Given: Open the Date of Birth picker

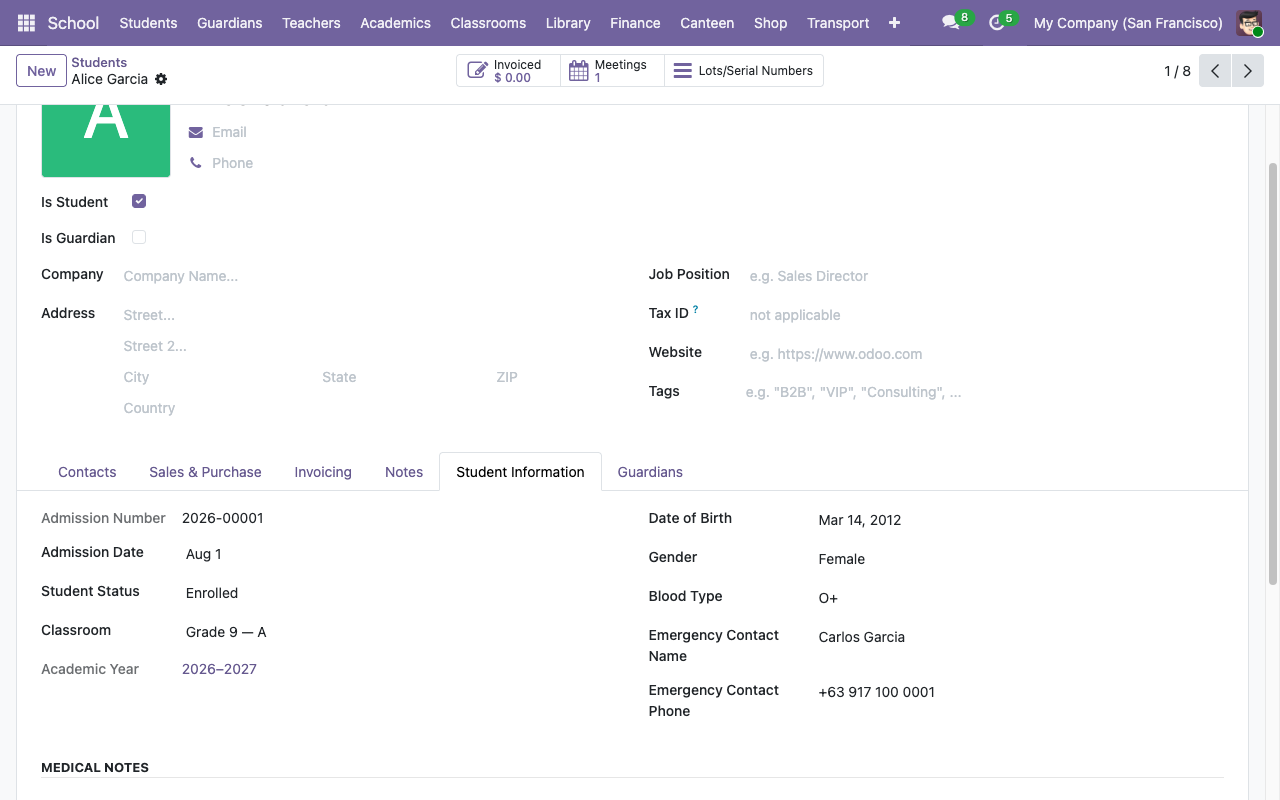Looking at the screenshot, I should pyautogui.click(x=1019, y=520).
